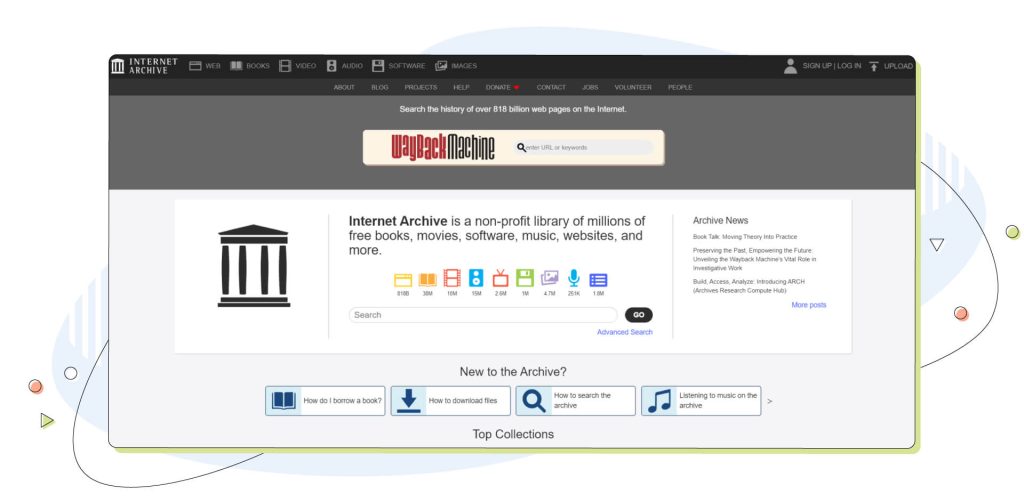
Task: Click the Log In link
Action: [x=849, y=66]
